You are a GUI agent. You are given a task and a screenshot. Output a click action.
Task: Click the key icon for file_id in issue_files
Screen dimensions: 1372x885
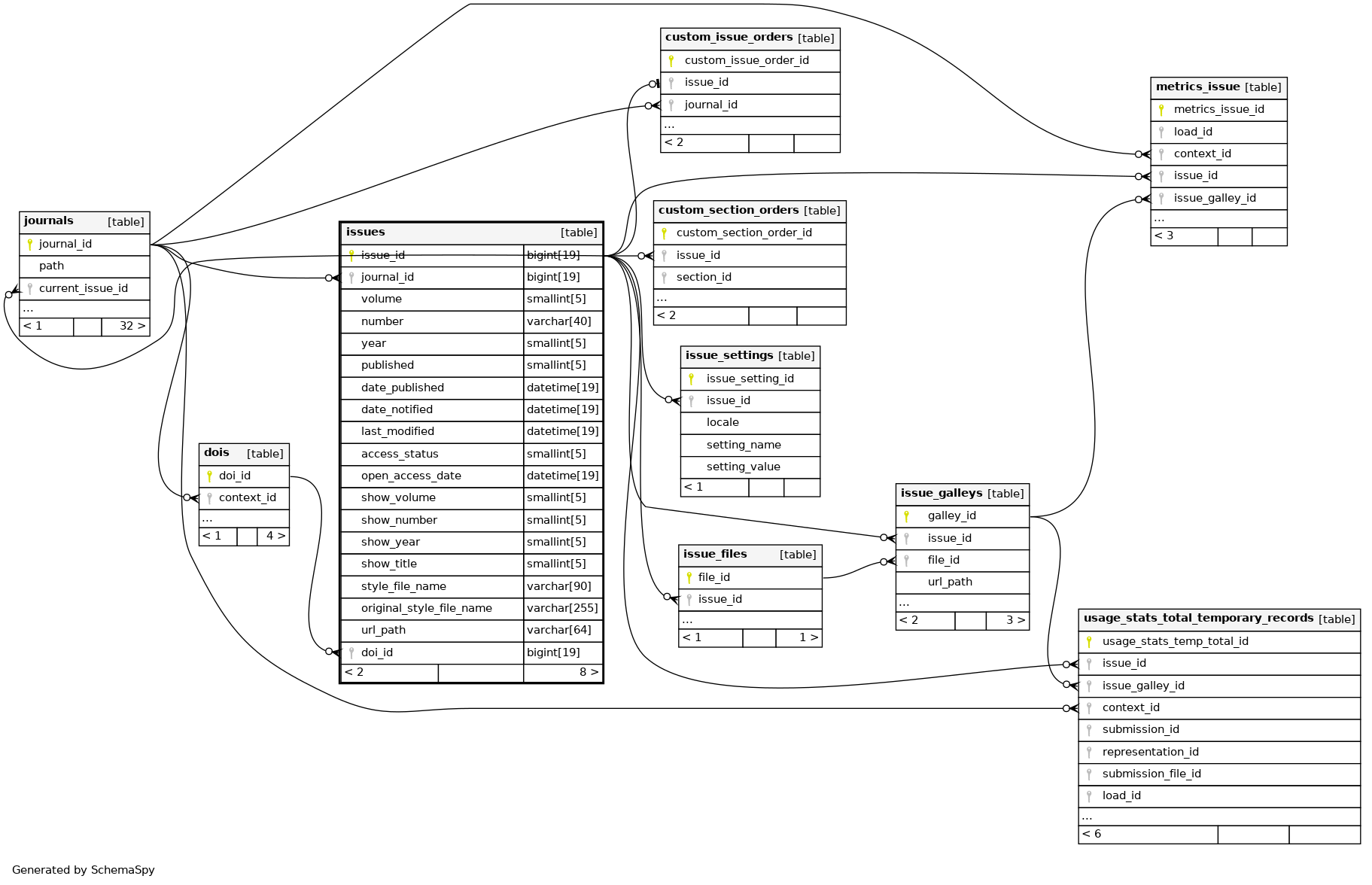(x=689, y=577)
